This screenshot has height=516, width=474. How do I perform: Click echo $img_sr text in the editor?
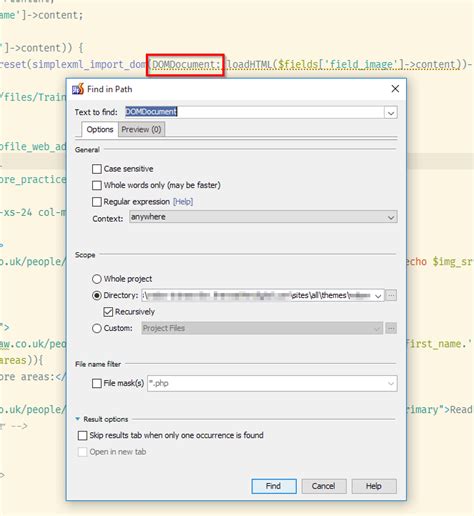[x=440, y=262]
